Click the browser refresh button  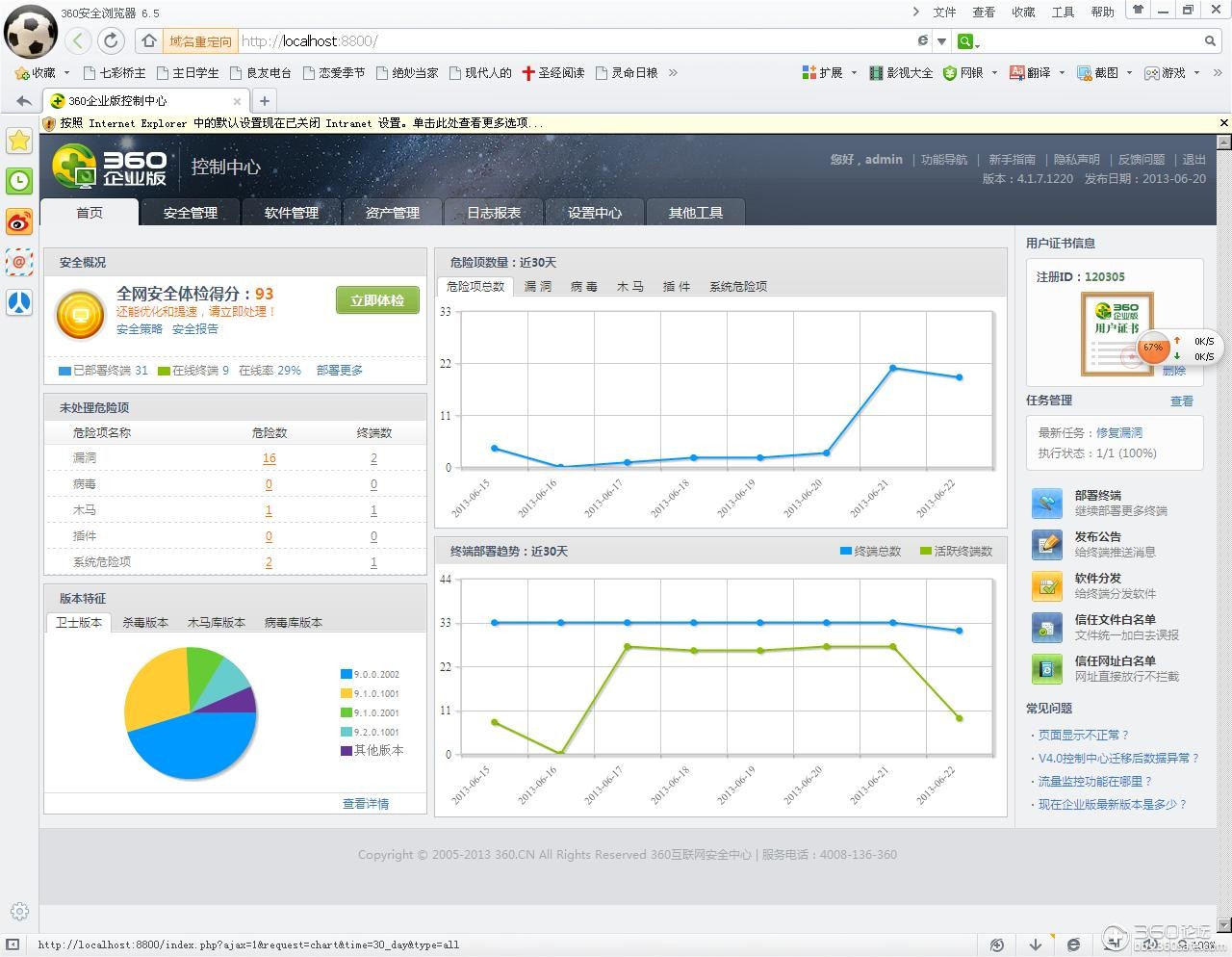point(111,40)
